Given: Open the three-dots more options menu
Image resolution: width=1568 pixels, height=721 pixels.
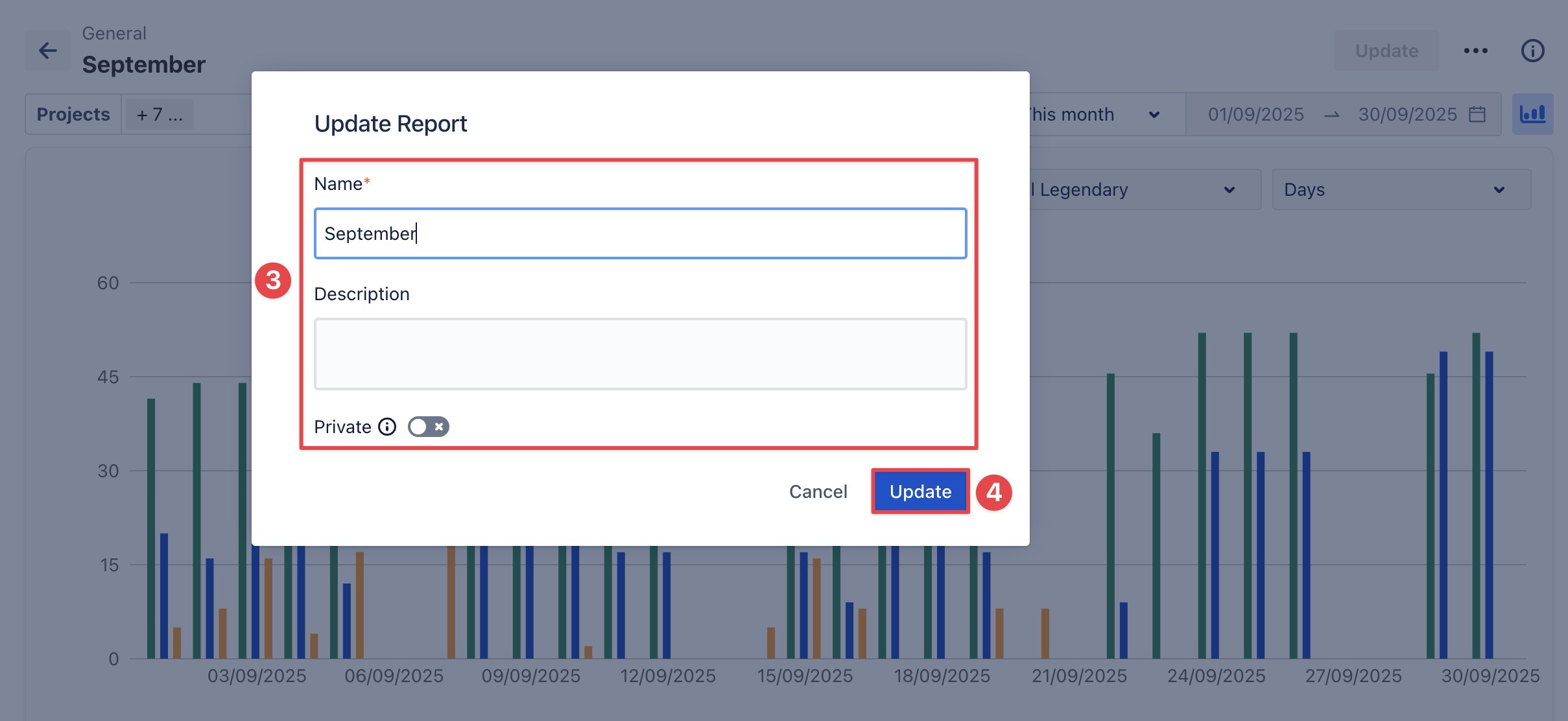Looking at the screenshot, I should (x=1475, y=51).
